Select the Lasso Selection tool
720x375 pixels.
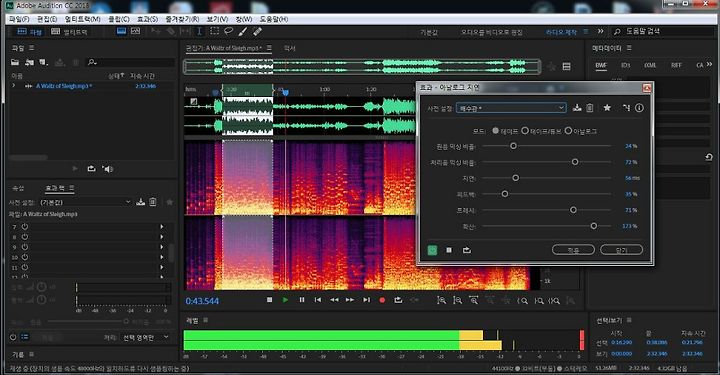[x=229, y=31]
